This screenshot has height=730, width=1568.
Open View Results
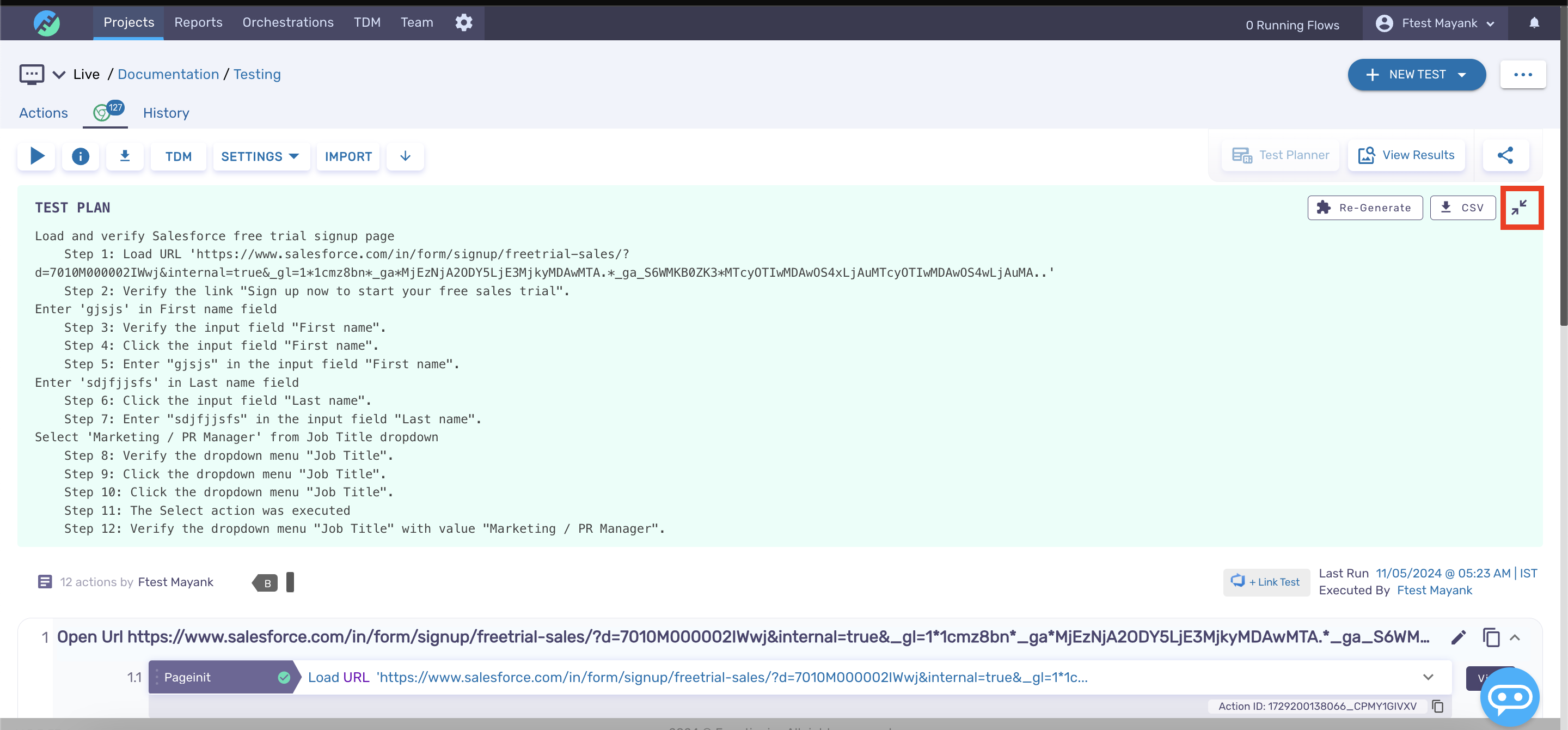coord(1406,155)
